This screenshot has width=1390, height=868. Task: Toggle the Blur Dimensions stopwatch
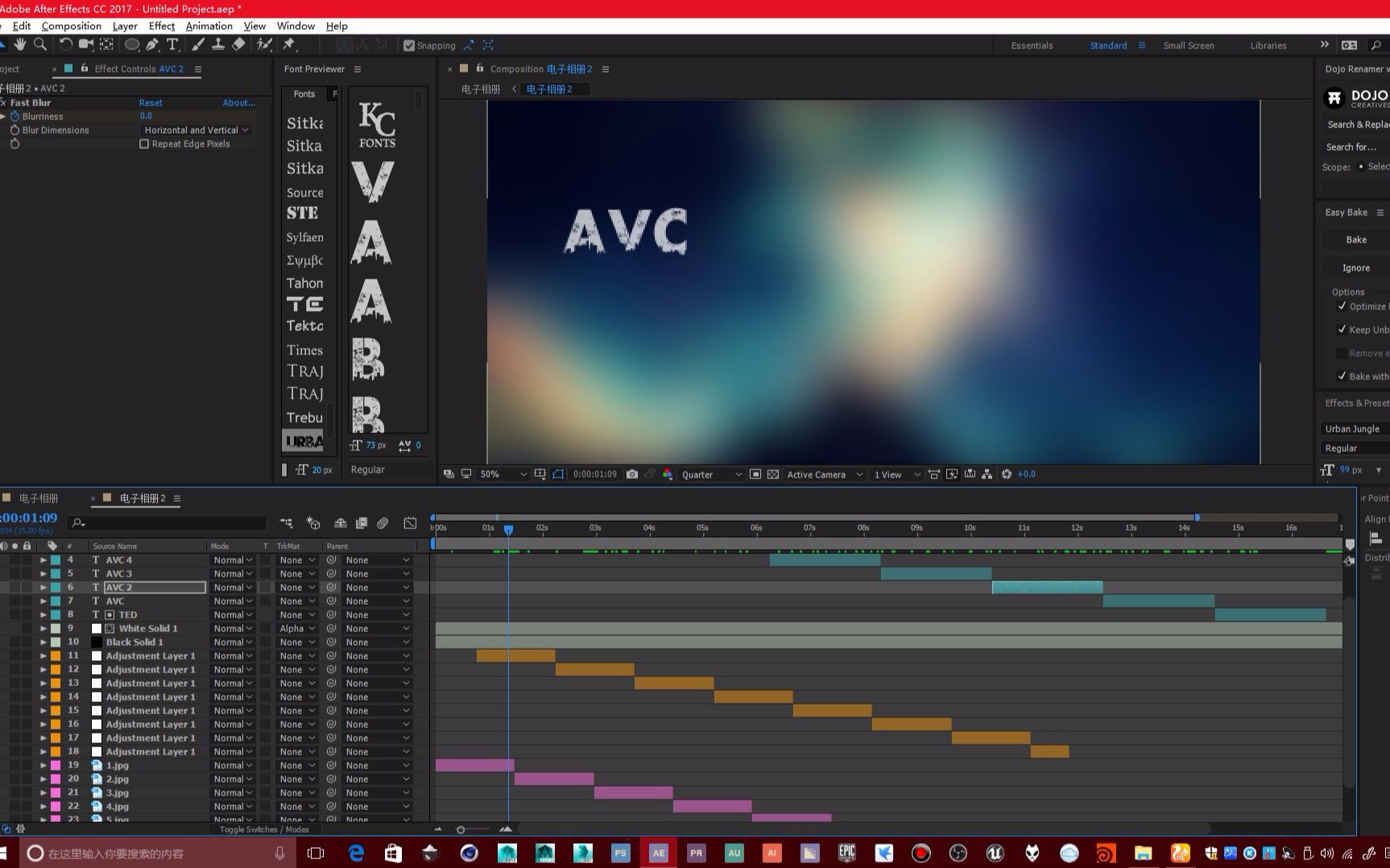(14, 130)
